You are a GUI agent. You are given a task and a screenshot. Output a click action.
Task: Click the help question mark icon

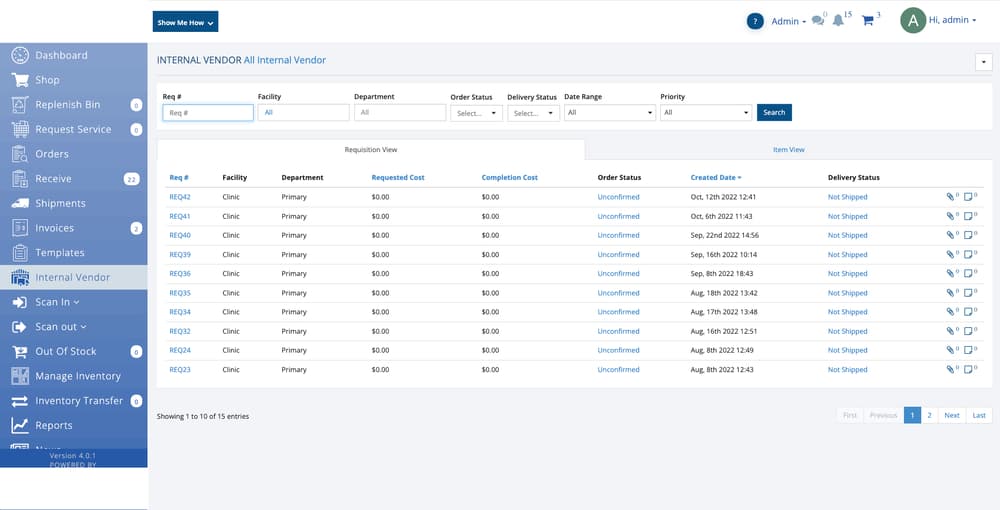pos(755,21)
